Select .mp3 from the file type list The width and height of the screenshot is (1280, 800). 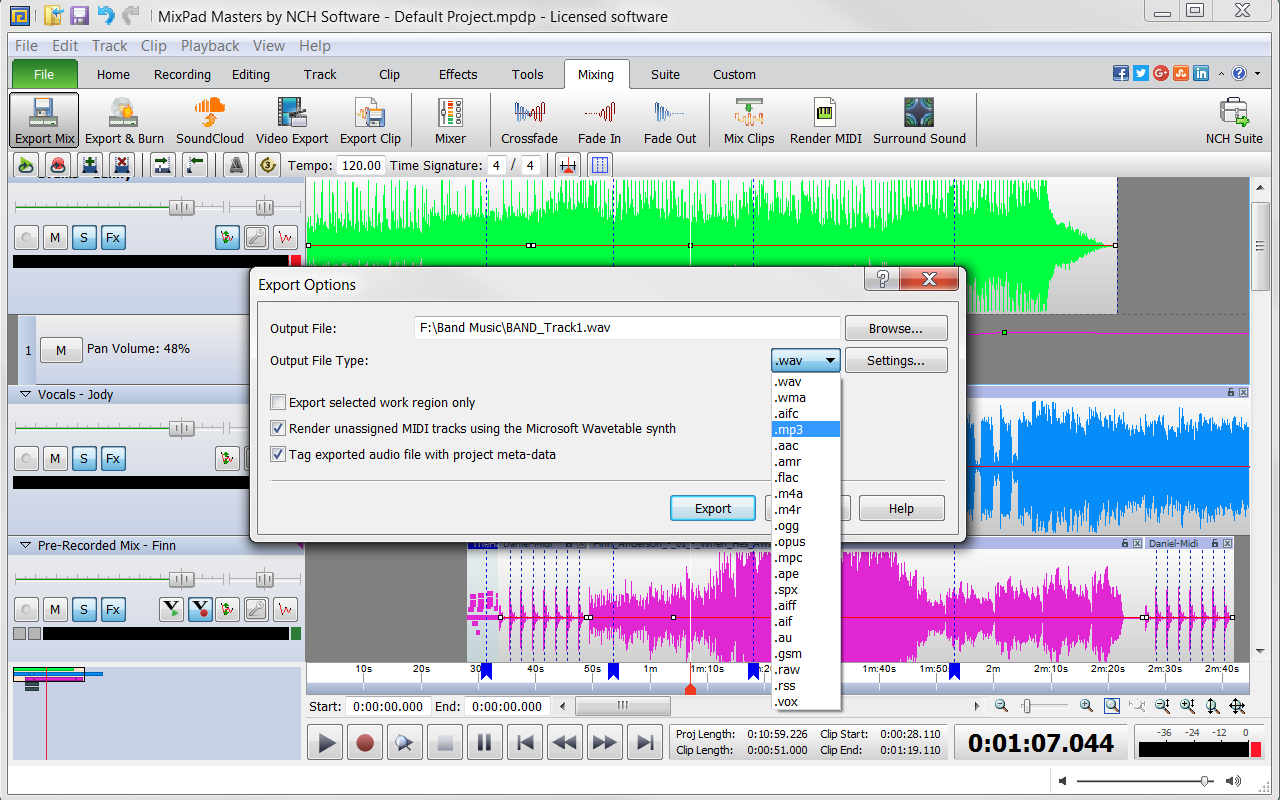[805, 430]
